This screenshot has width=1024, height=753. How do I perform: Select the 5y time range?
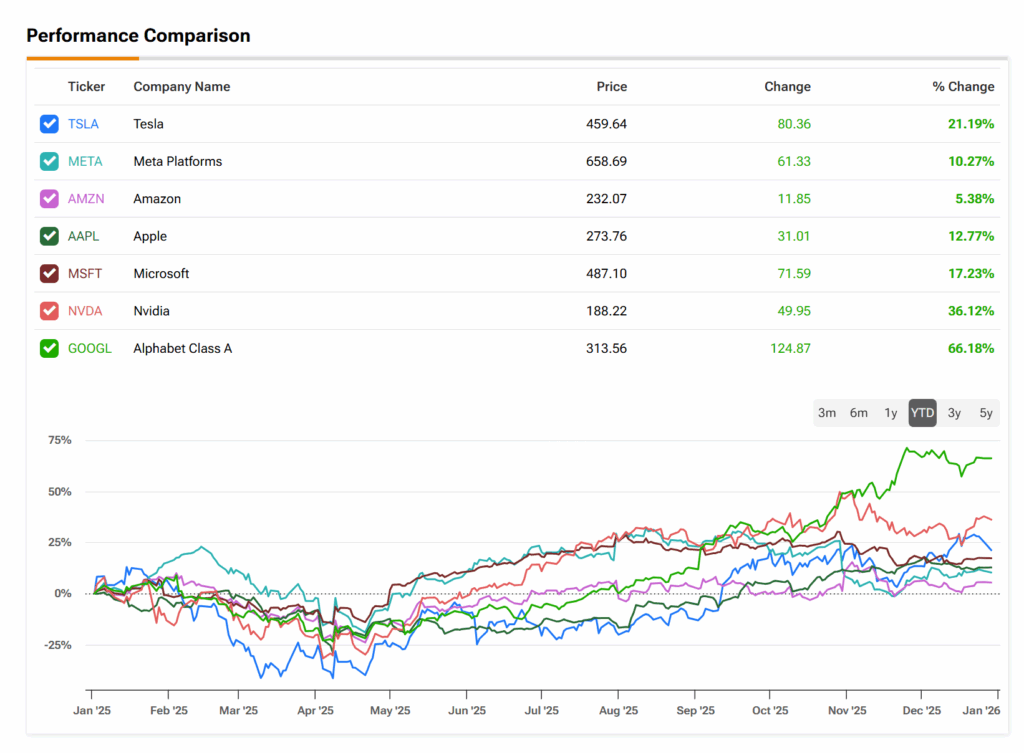(986, 413)
